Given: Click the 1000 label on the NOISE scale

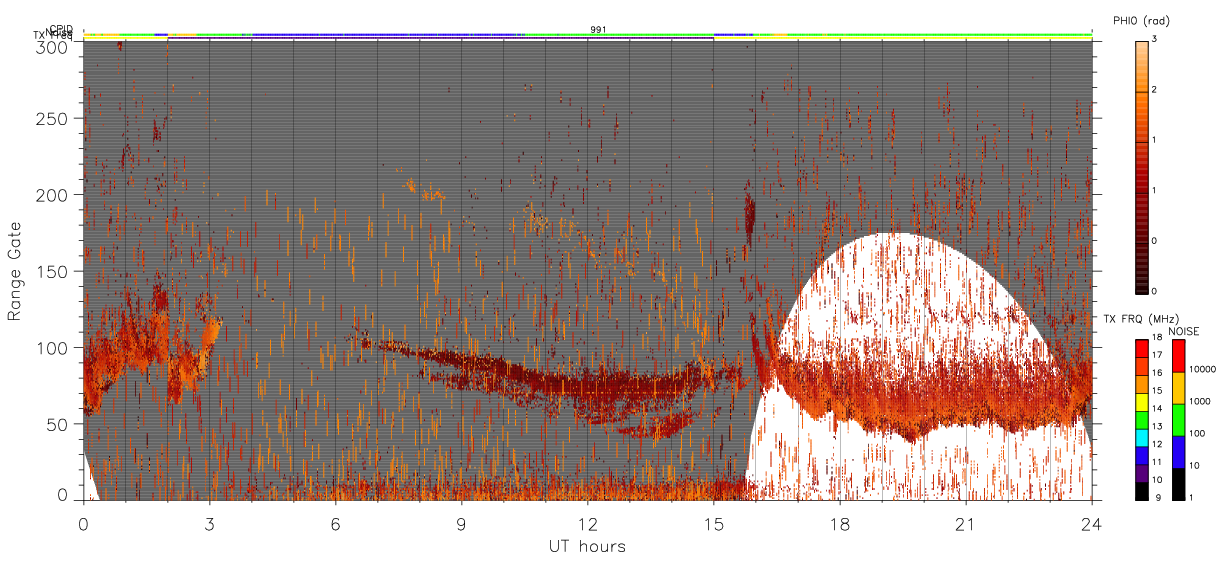Looking at the screenshot, I should pyautogui.click(x=1200, y=401).
